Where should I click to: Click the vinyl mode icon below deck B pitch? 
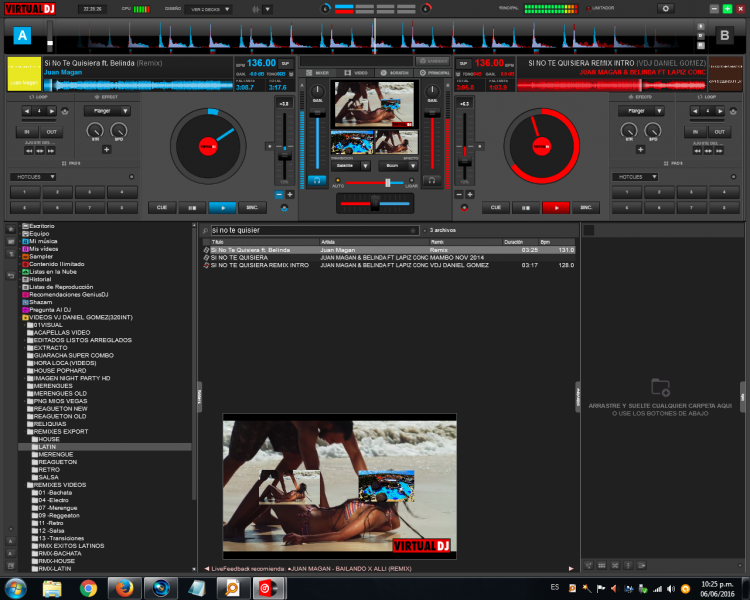464,208
